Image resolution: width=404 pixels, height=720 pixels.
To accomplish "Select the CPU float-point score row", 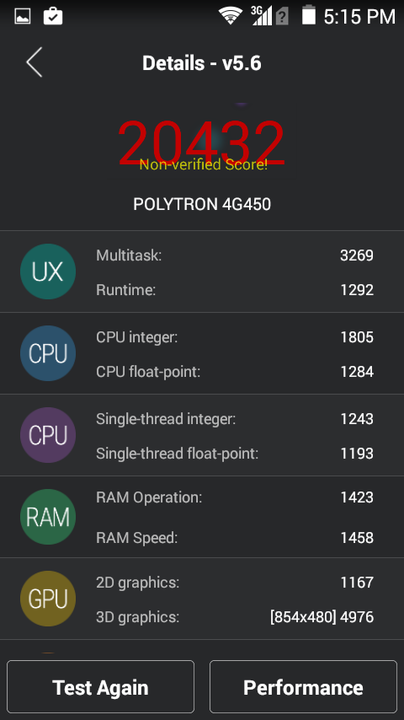I will coord(235,371).
